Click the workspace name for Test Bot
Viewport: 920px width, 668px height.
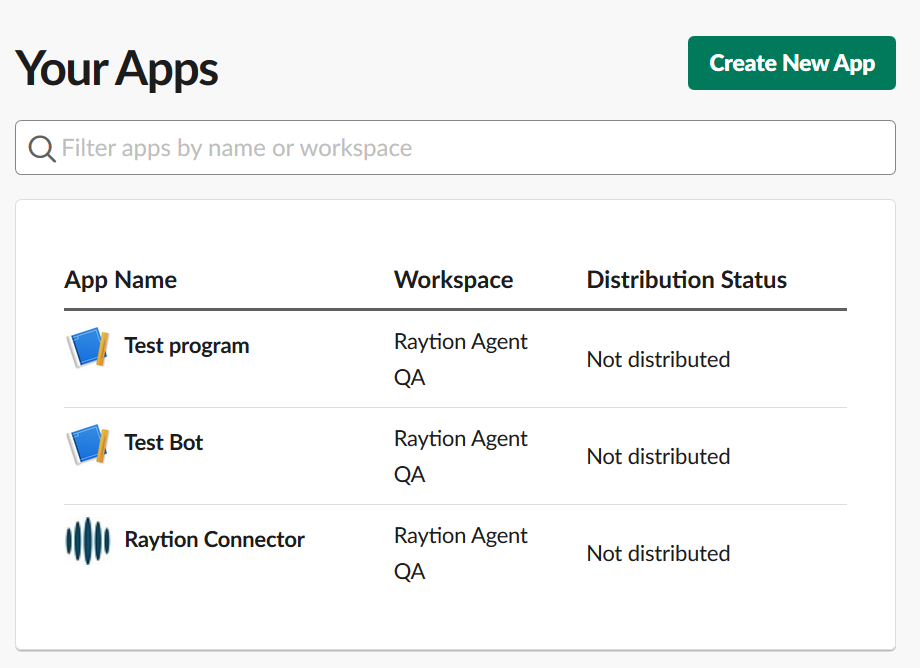tap(460, 456)
